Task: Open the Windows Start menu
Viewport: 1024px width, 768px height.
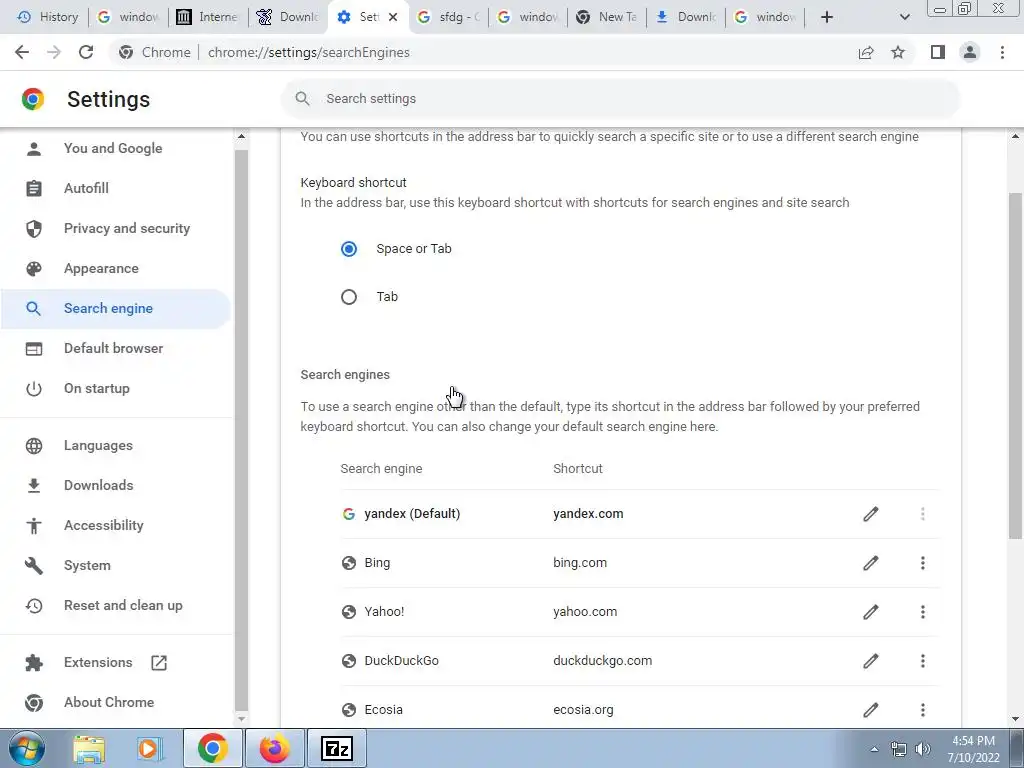Action: [25, 748]
